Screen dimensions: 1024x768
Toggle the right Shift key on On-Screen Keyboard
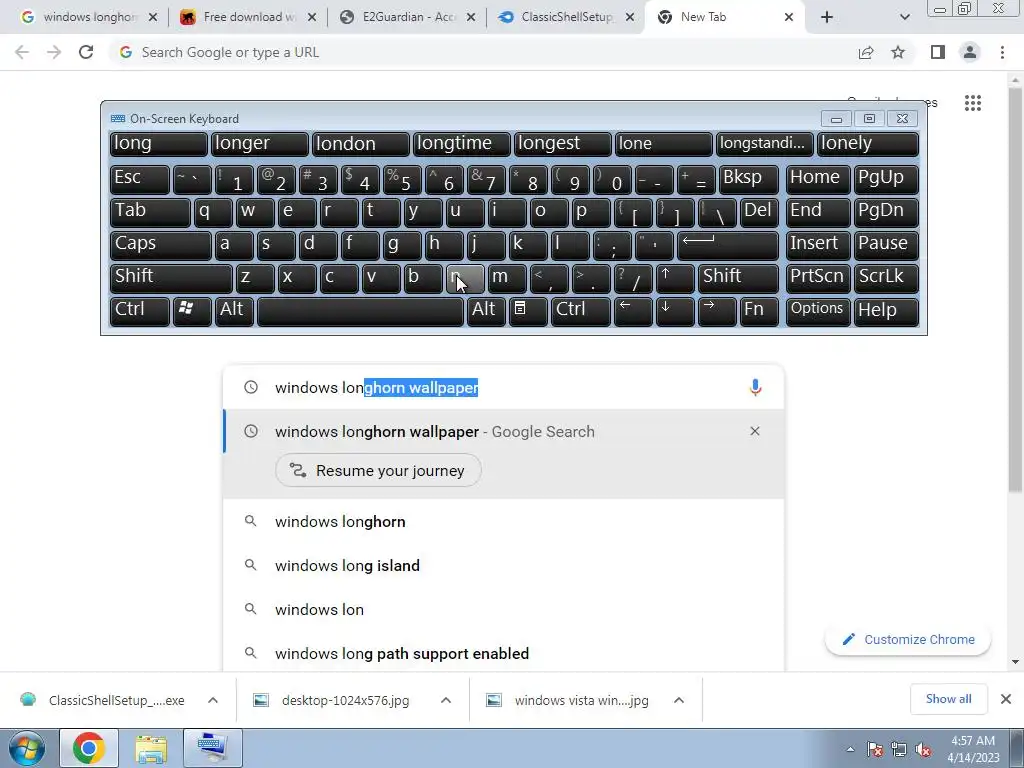pos(738,278)
